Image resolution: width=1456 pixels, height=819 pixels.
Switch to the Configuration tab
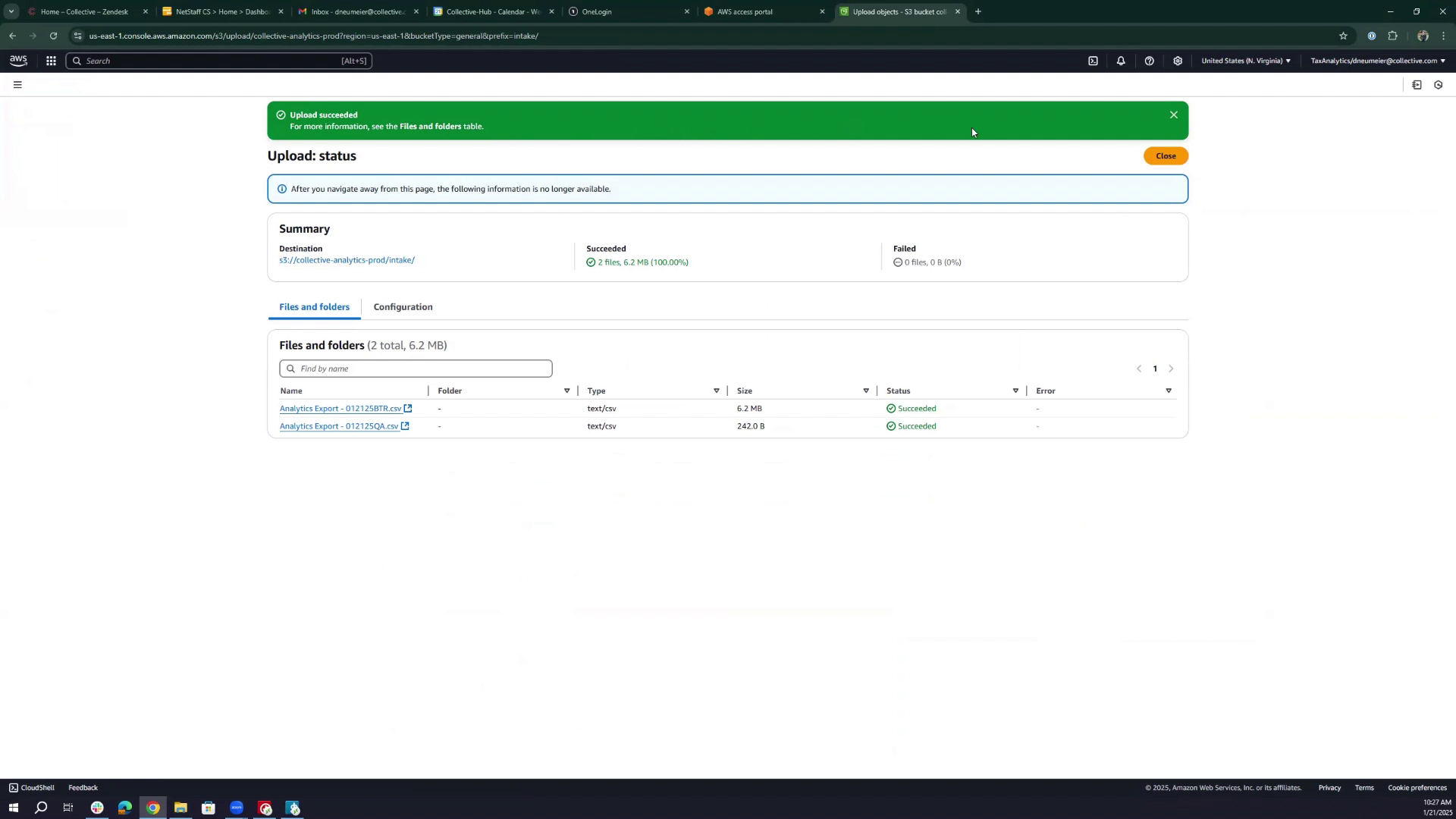point(403,307)
